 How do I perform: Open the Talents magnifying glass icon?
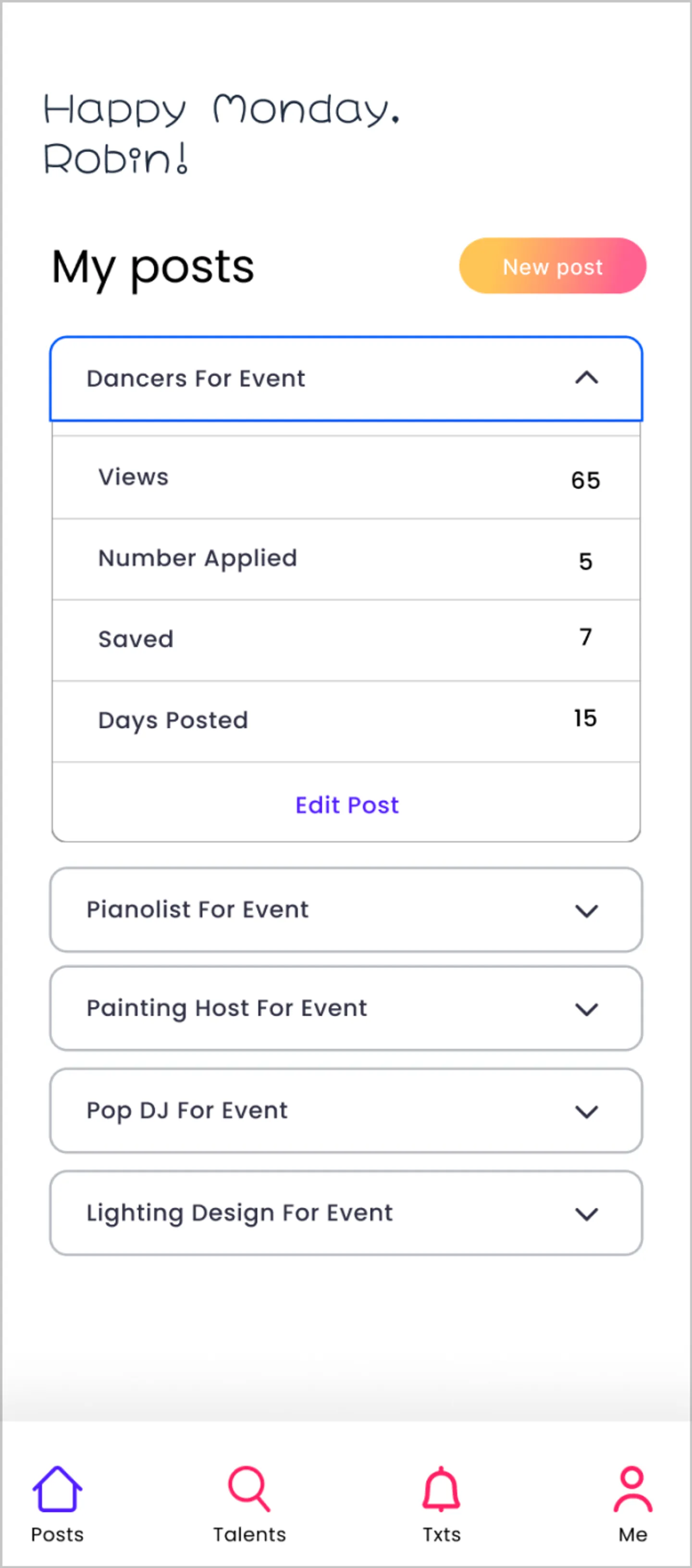tap(249, 1489)
